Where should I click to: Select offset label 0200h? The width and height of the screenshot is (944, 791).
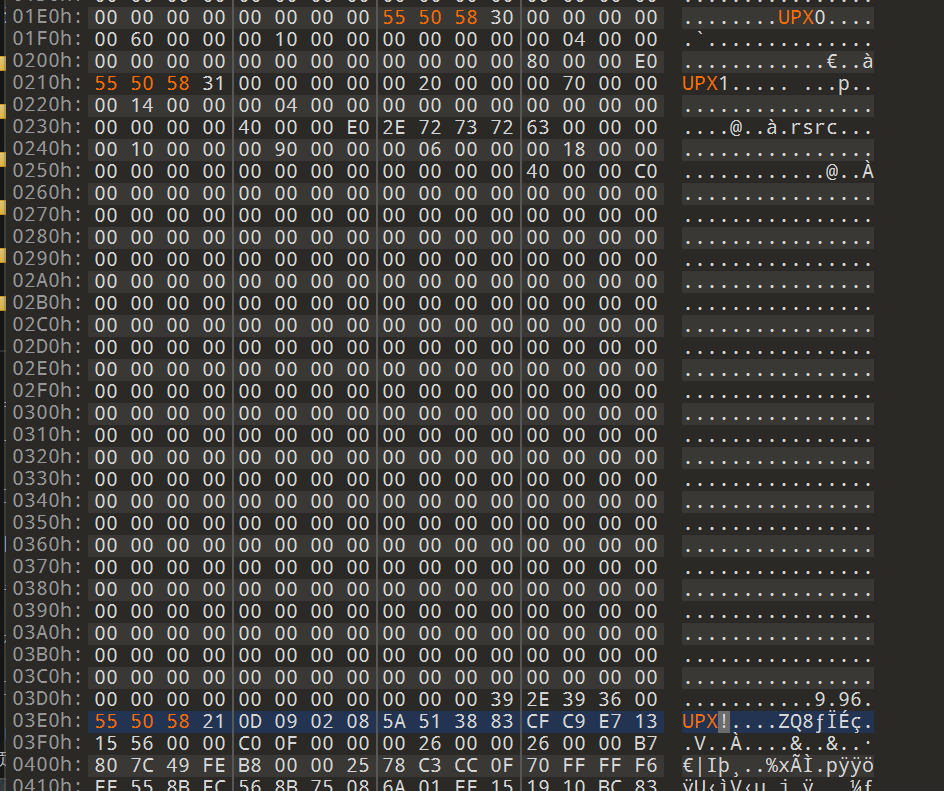pyautogui.click(x=46, y=61)
